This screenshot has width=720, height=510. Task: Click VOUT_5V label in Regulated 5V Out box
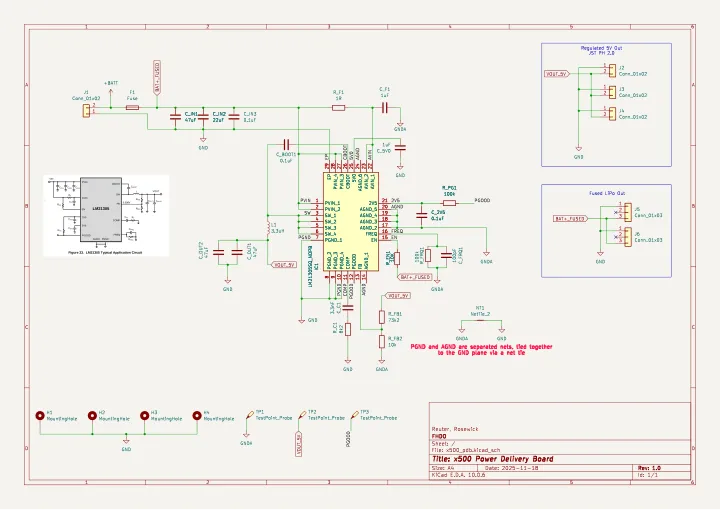click(x=557, y=73)
